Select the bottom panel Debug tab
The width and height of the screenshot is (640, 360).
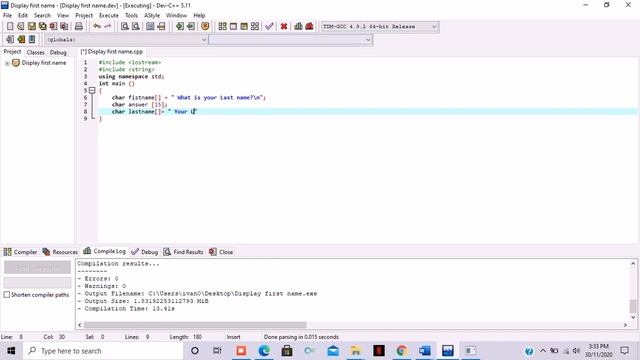(x=144, y=252)
